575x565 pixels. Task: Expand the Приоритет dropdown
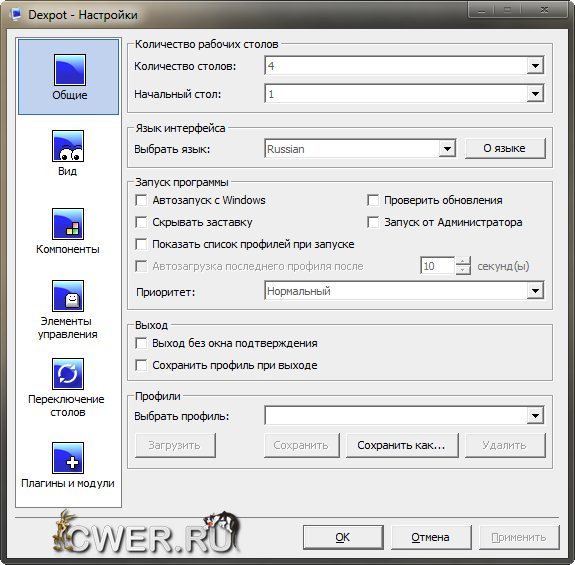[x=404, y=291]
